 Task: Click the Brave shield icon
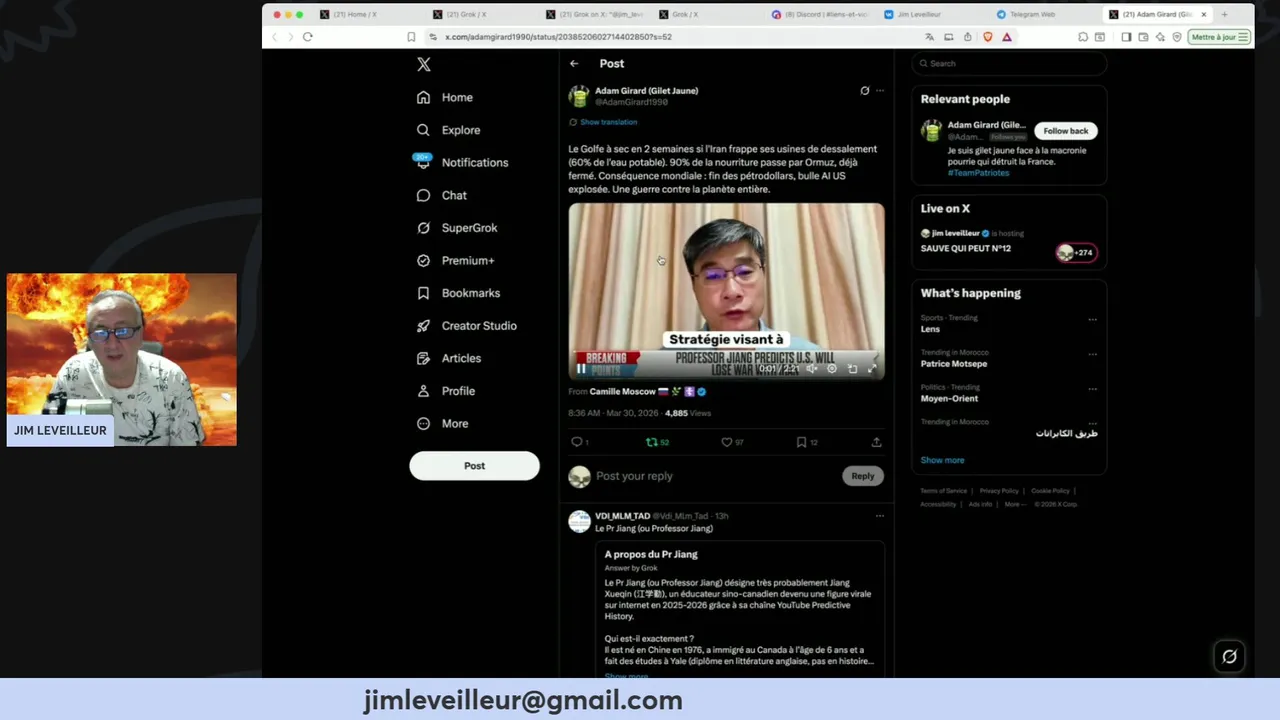(x=987, y=37)
